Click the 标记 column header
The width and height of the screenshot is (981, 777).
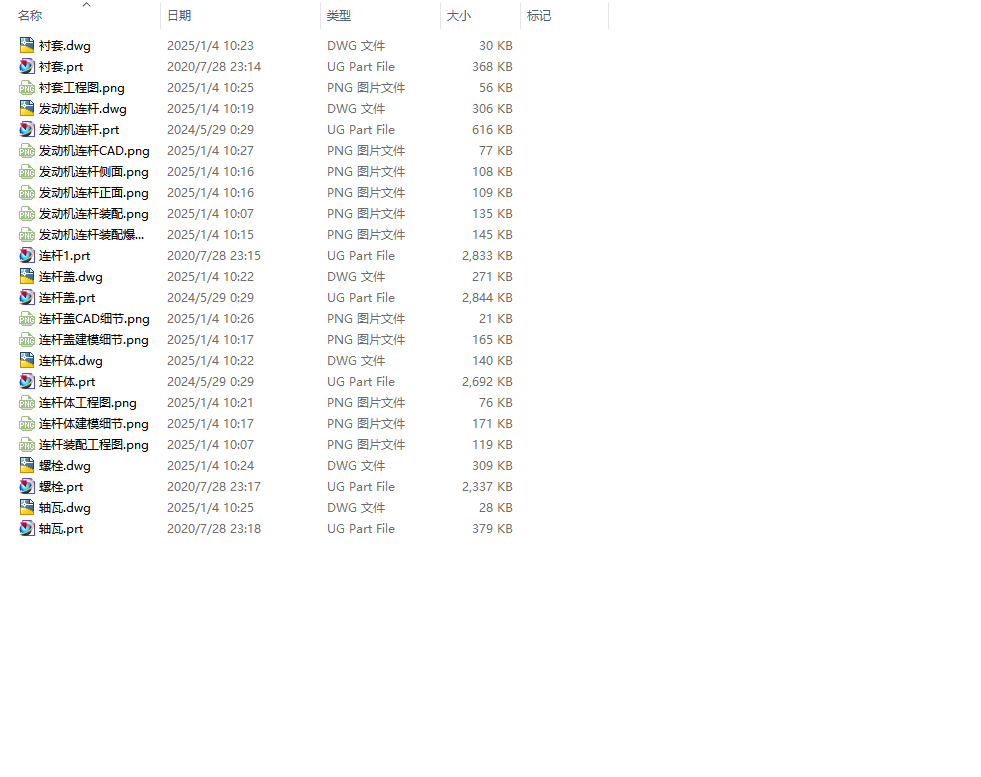click(539, 16)
